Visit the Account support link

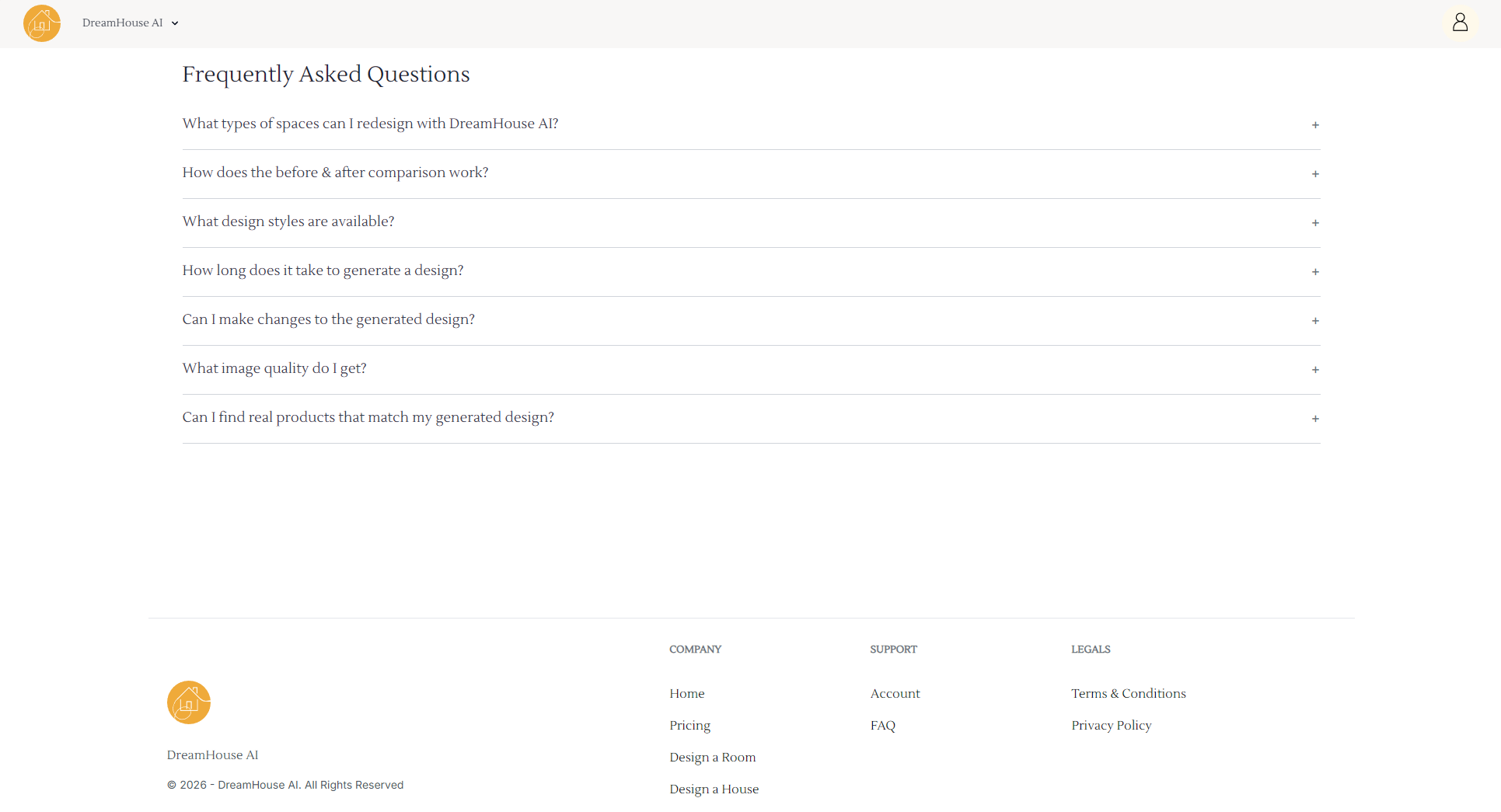tap(895, 693)
